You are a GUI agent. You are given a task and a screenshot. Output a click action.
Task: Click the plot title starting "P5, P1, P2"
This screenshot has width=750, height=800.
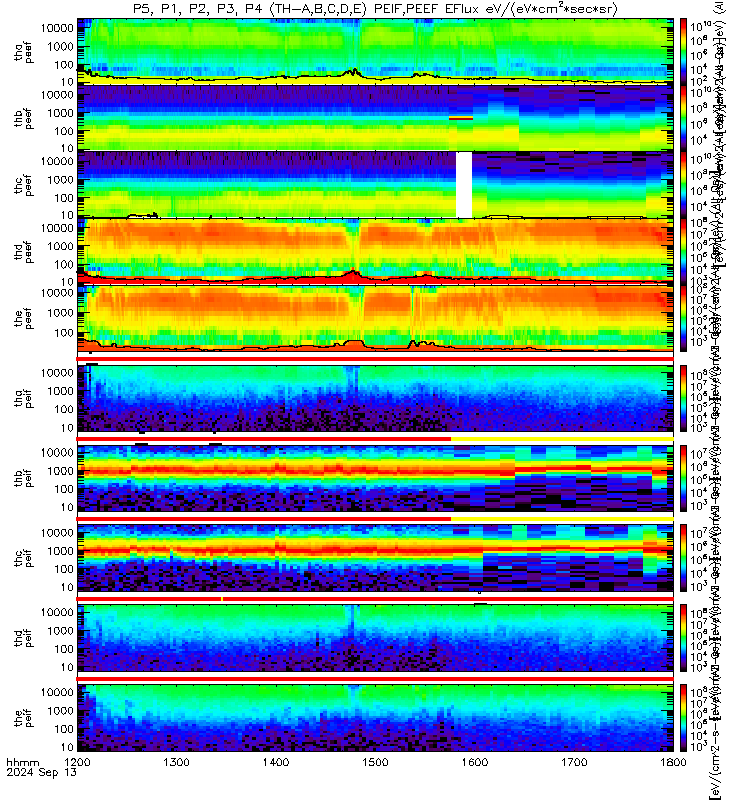tap(375, 9)
